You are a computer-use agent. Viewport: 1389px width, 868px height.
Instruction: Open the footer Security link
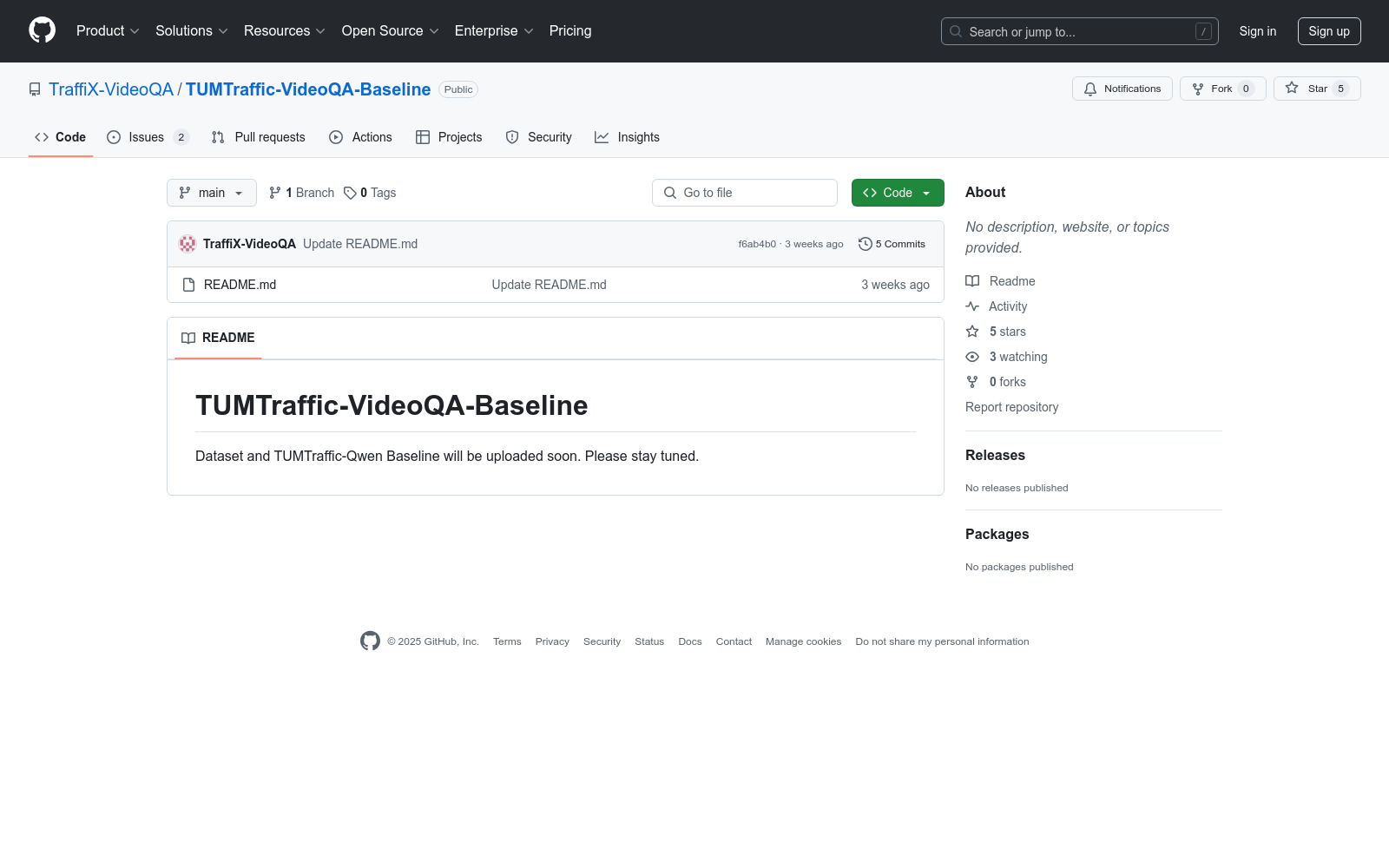tap(602, 641)
